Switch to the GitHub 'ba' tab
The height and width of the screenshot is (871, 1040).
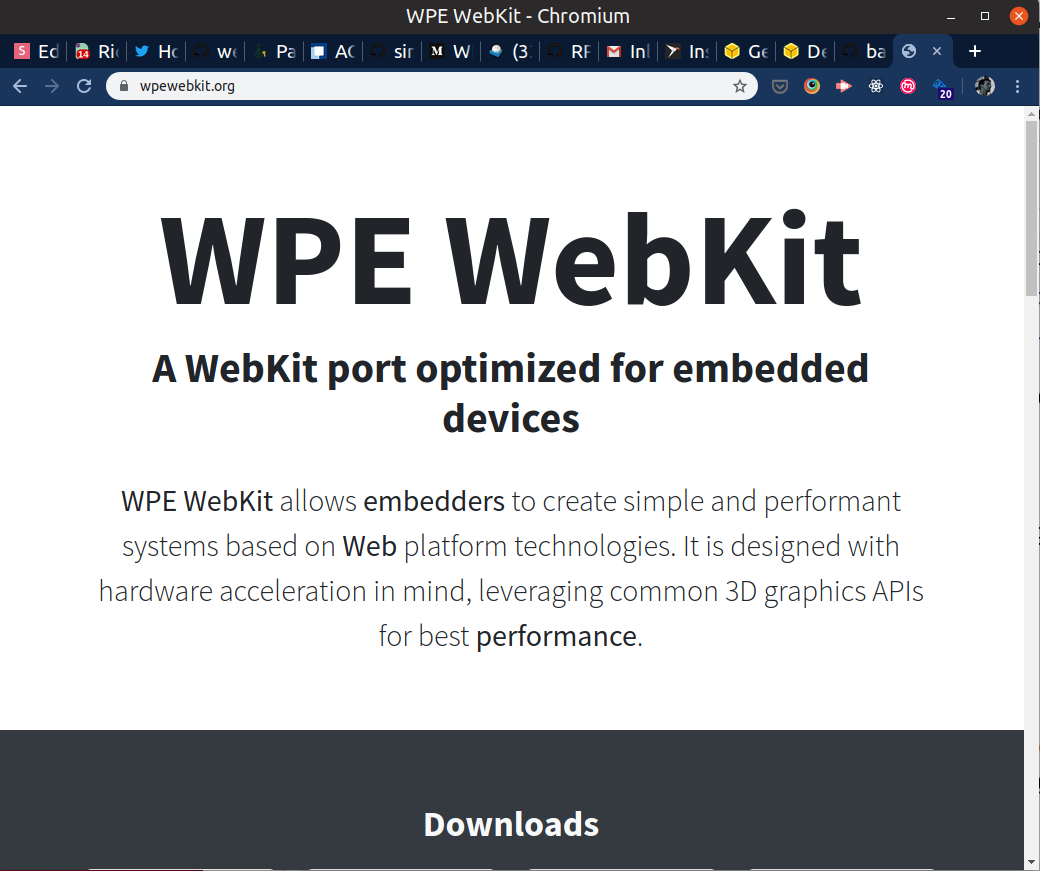pos(865,51)
